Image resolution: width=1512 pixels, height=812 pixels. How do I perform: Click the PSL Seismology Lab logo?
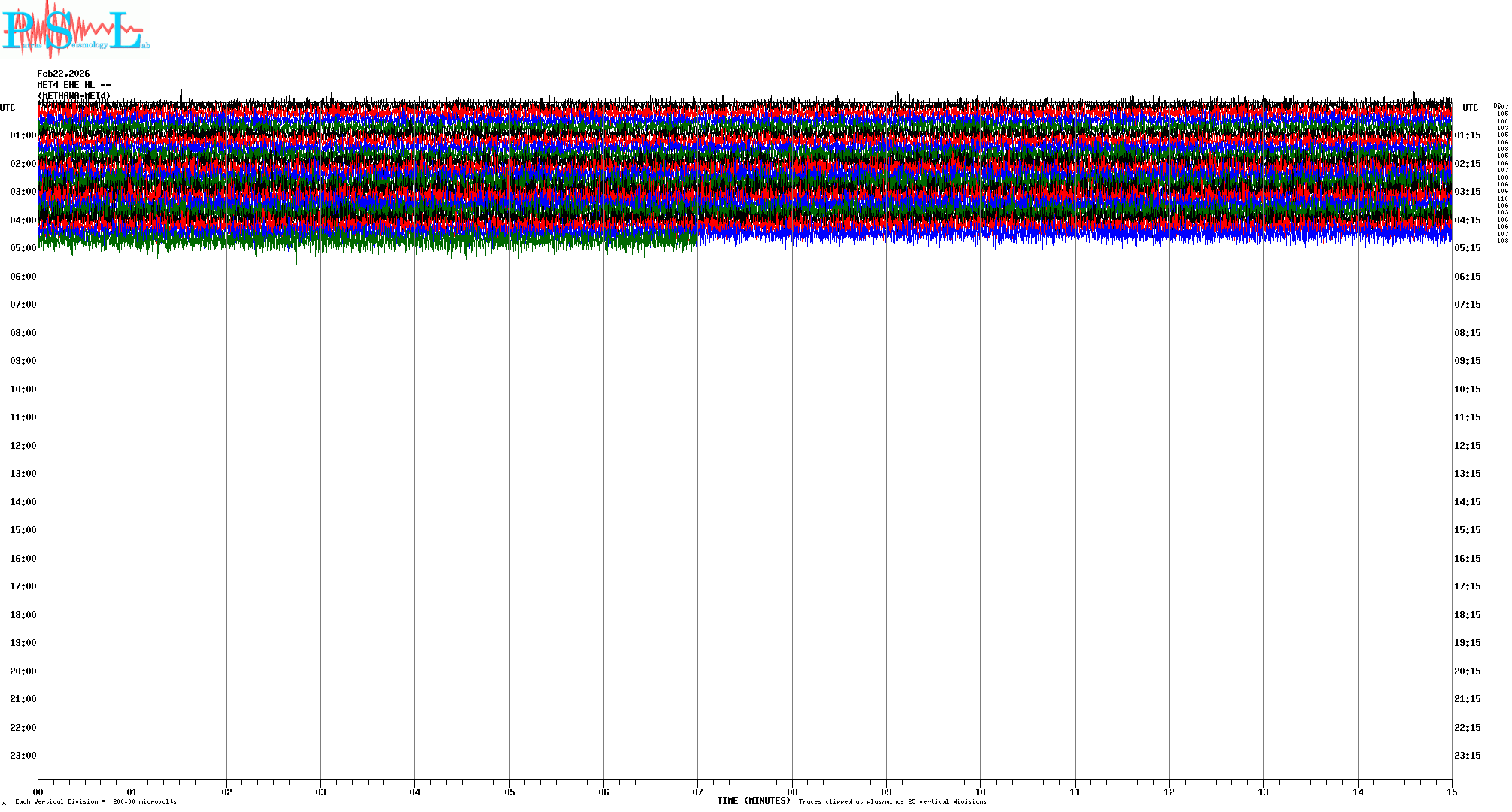pos(75,29)
